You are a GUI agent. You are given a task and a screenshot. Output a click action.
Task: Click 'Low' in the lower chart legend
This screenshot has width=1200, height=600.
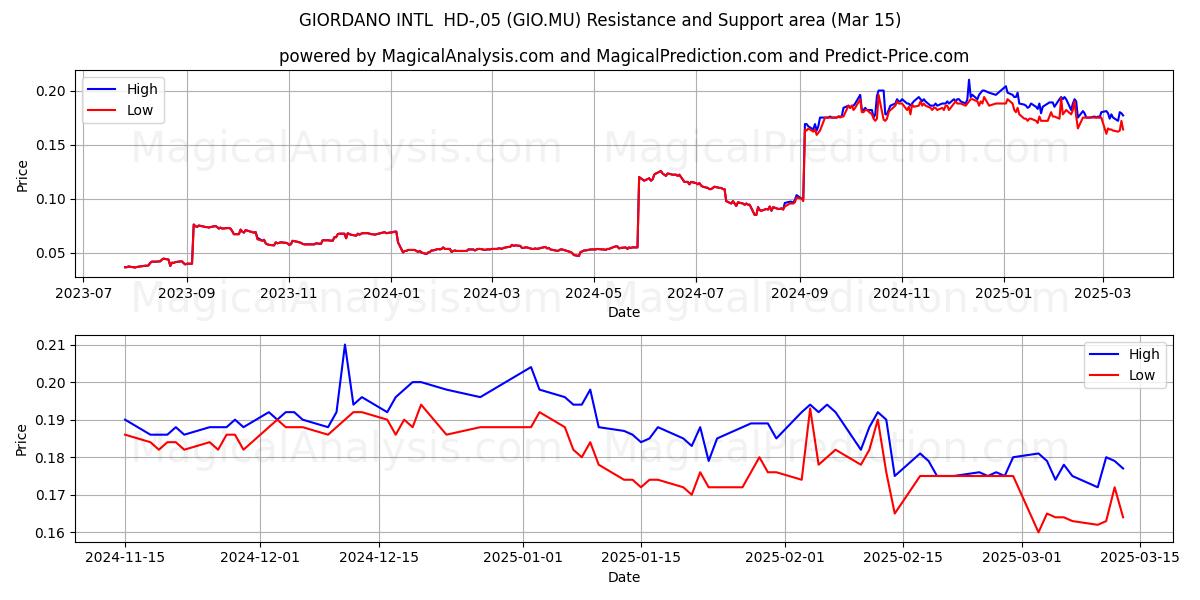coord(1142,375)
